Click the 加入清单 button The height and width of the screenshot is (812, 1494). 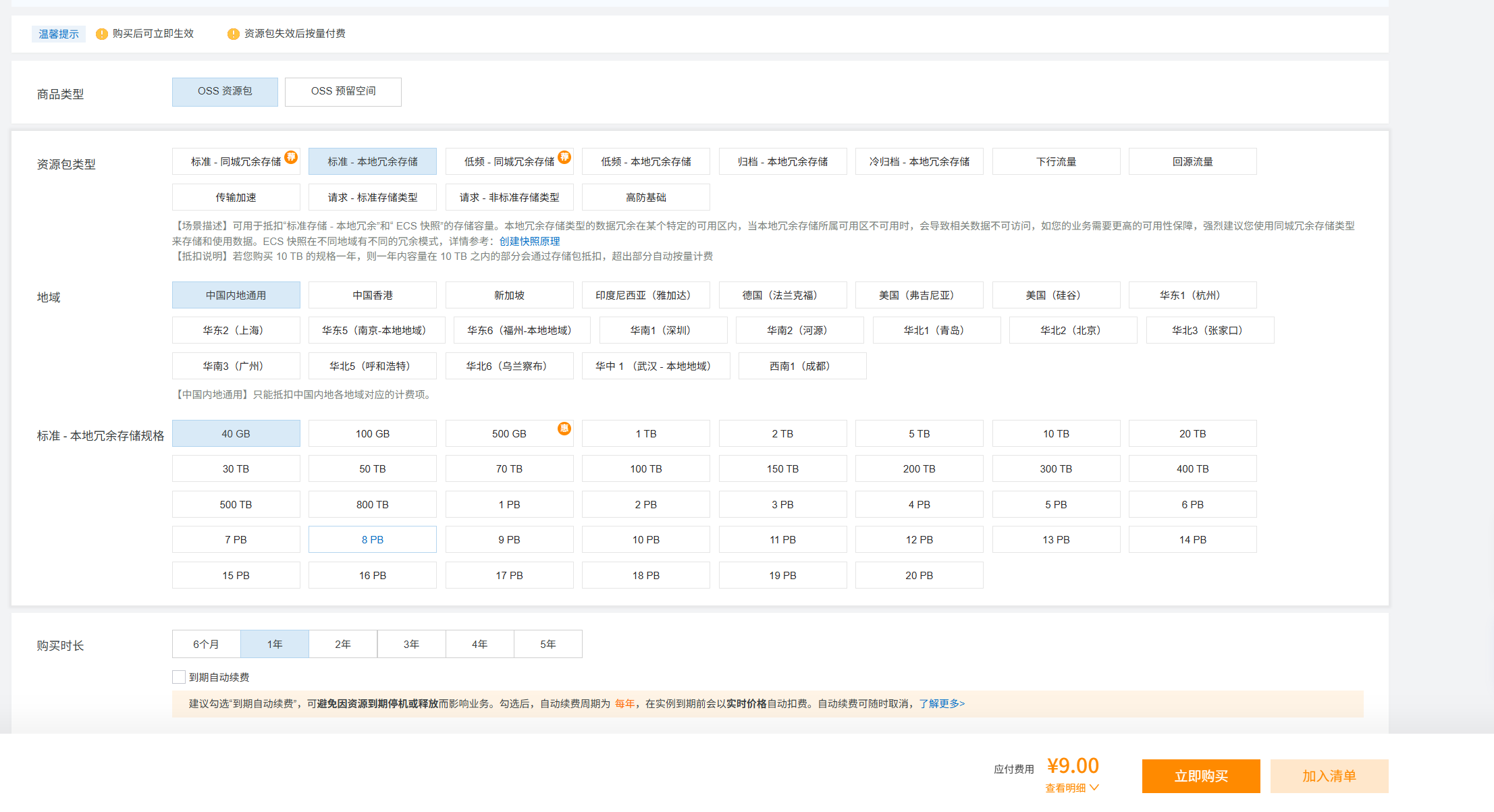click(1329, 776)
